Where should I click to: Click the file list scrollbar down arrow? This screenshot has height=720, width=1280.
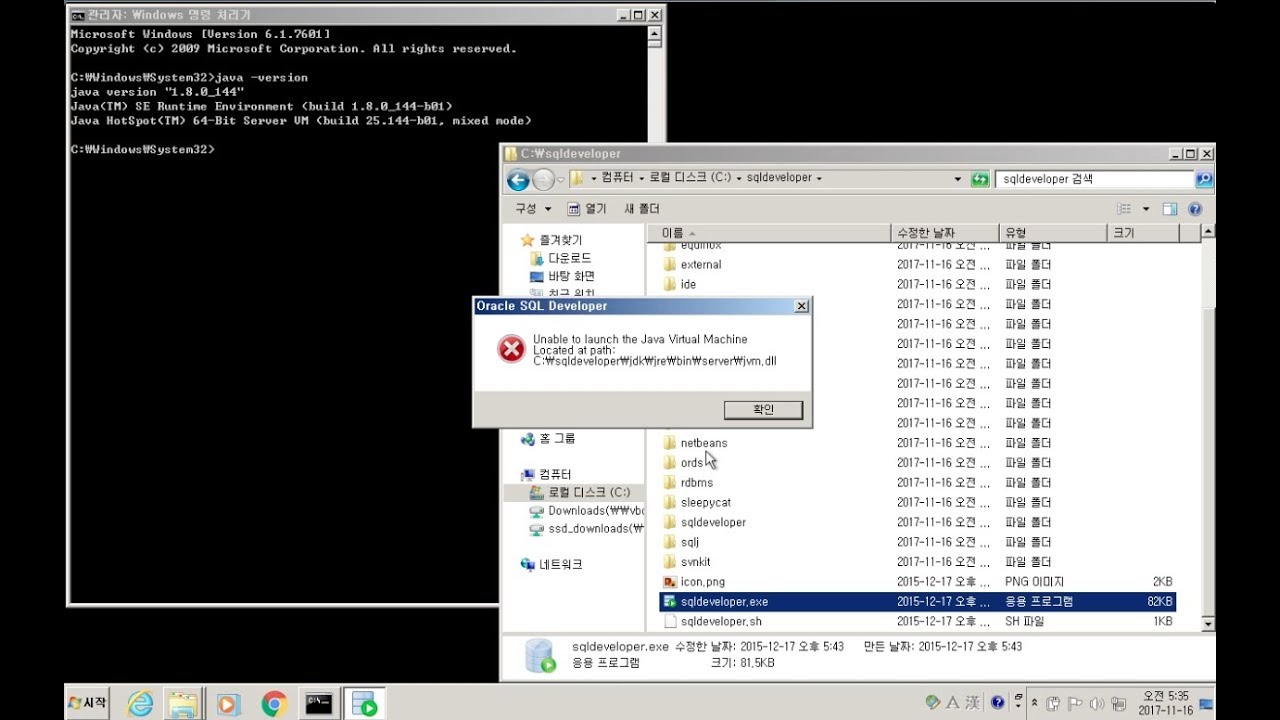coord(1208,623)
